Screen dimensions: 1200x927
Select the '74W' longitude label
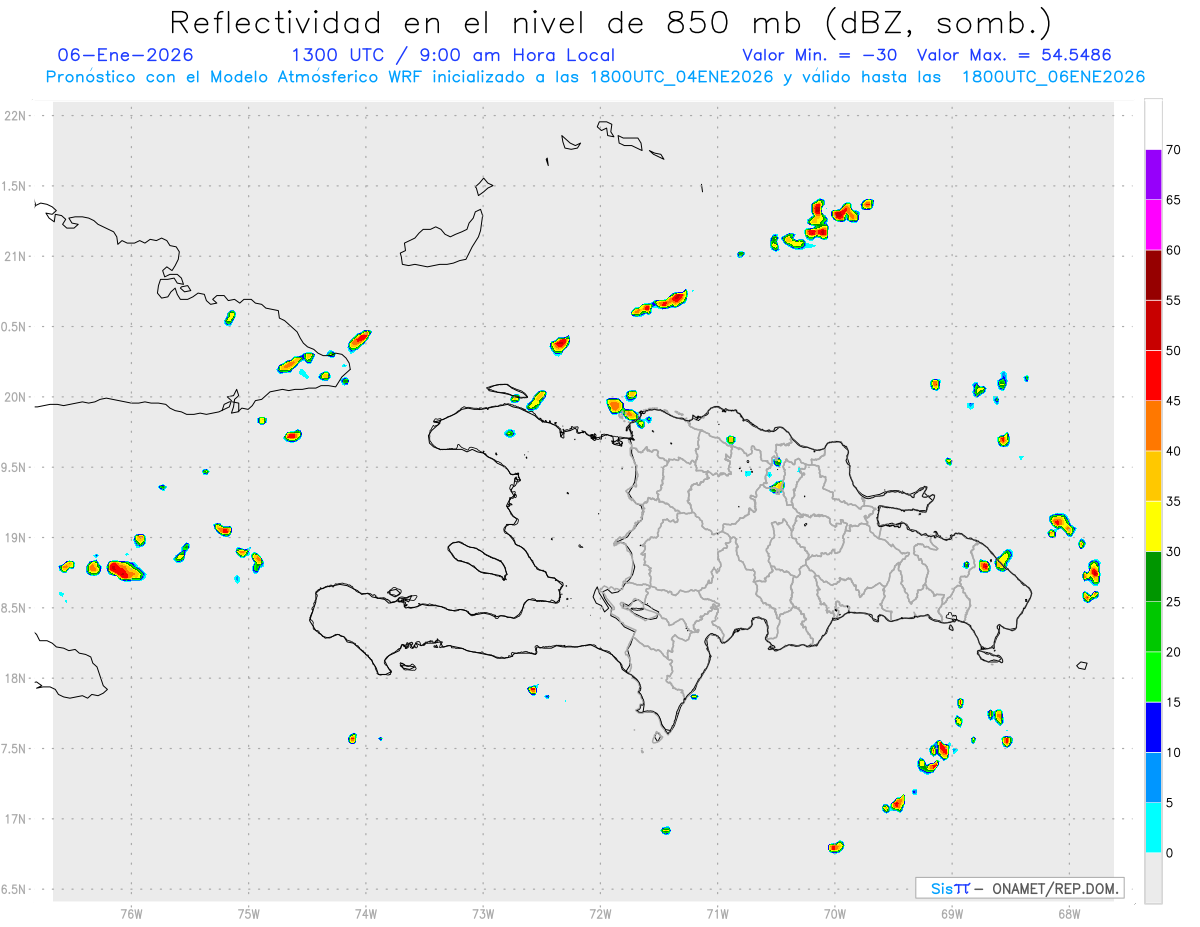click(366, 914)
